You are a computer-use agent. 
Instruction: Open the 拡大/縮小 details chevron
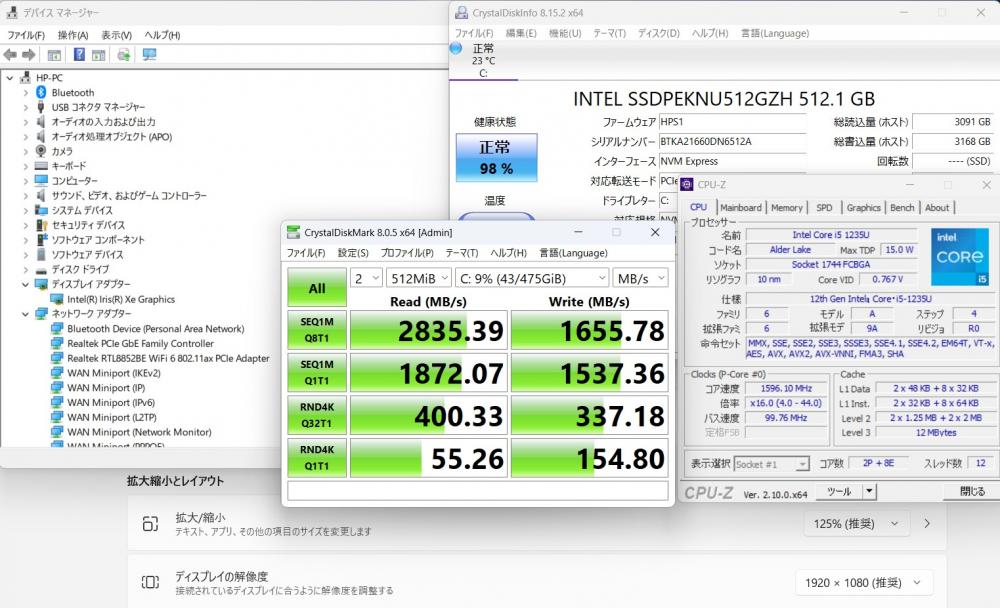927,524
